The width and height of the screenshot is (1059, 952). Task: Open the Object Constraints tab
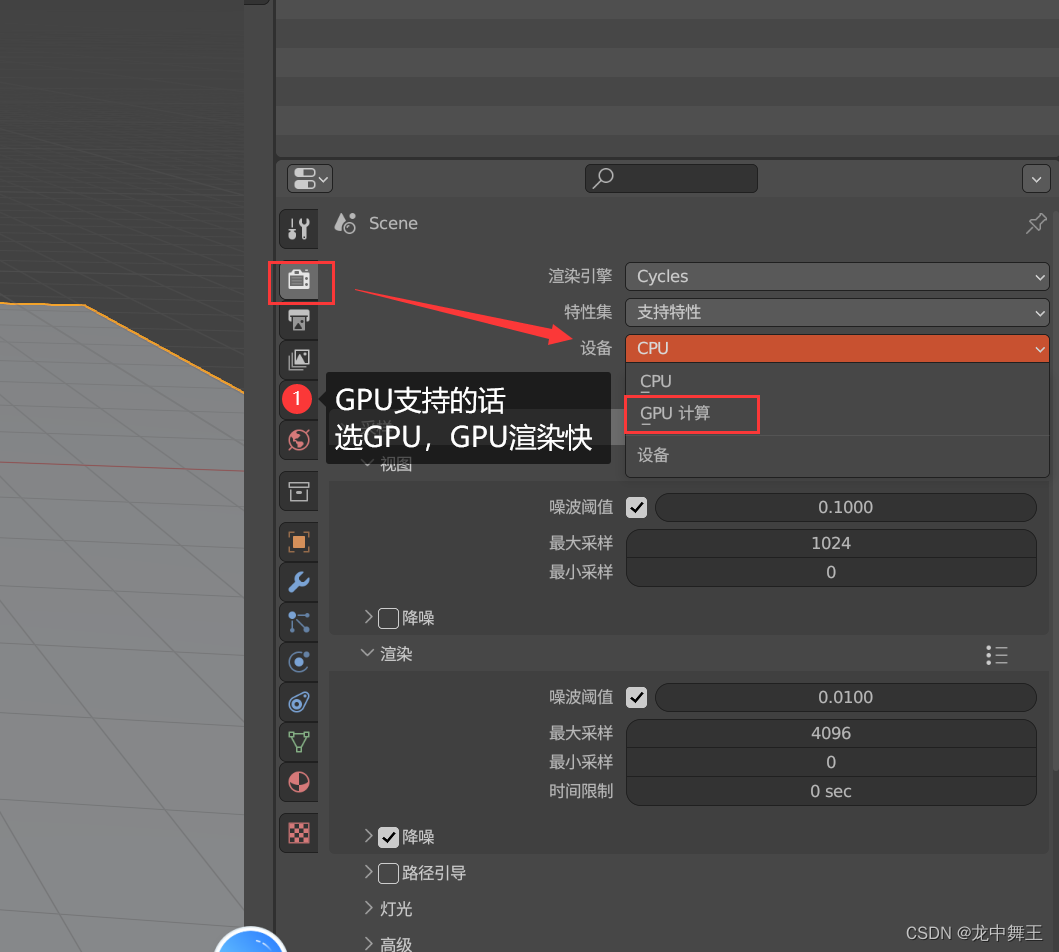coord(299,702)
